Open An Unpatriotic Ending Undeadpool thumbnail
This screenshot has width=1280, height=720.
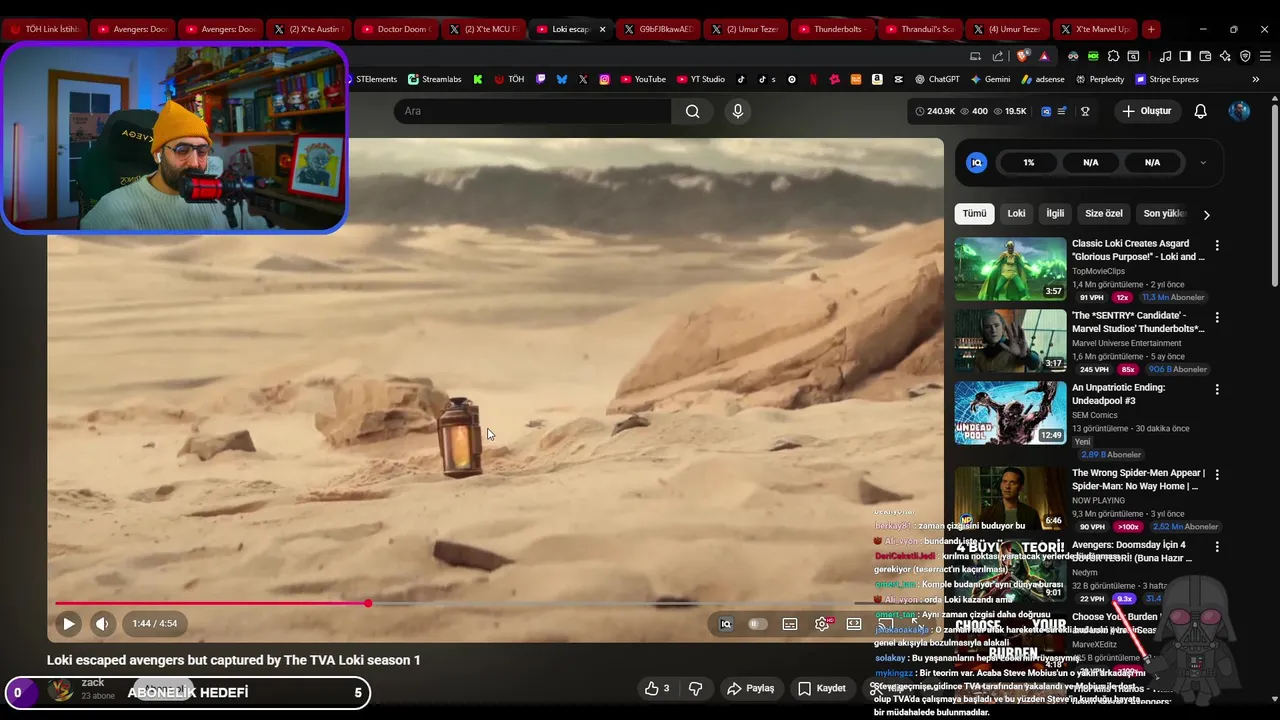pos(1010,412)
